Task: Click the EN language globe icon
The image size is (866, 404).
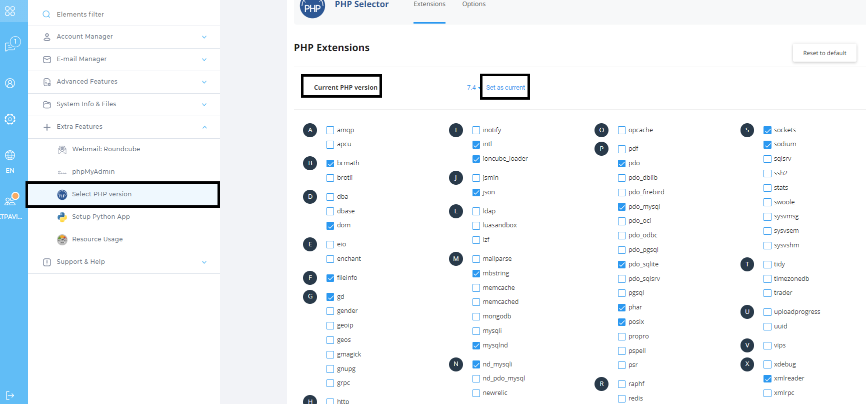Action: [9, 155]
